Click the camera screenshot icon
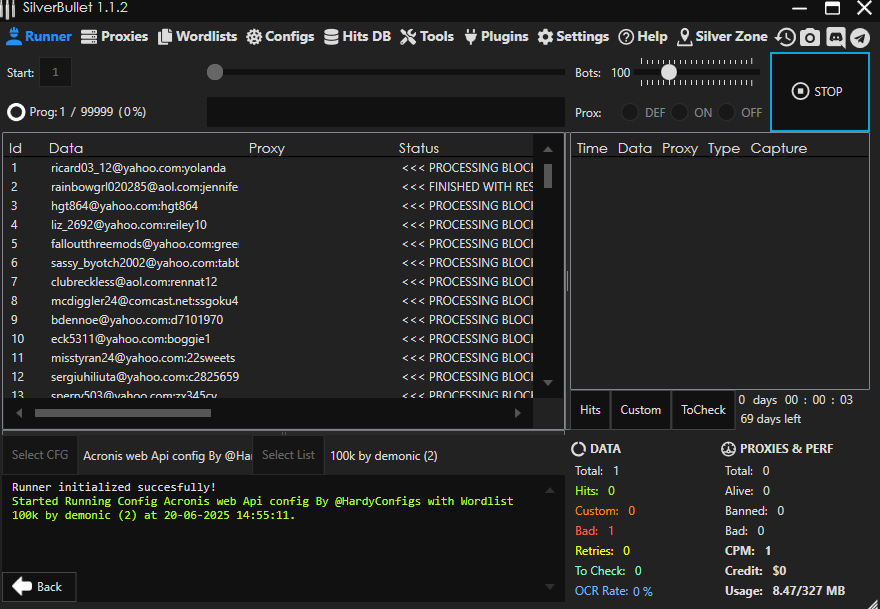Screen dimensions: 880x609 click(810, 38)
